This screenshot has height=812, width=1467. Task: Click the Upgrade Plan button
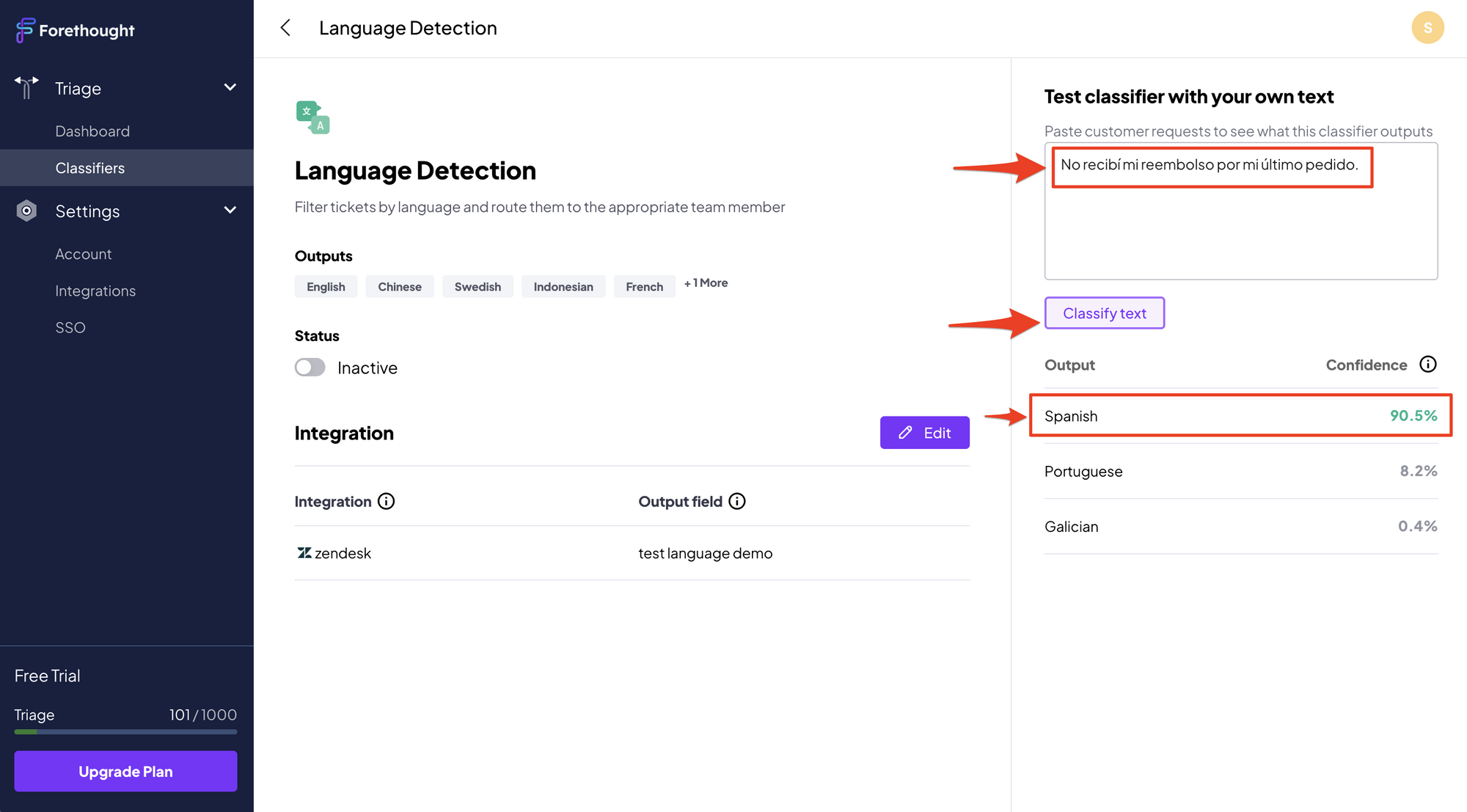click(125, 772)
